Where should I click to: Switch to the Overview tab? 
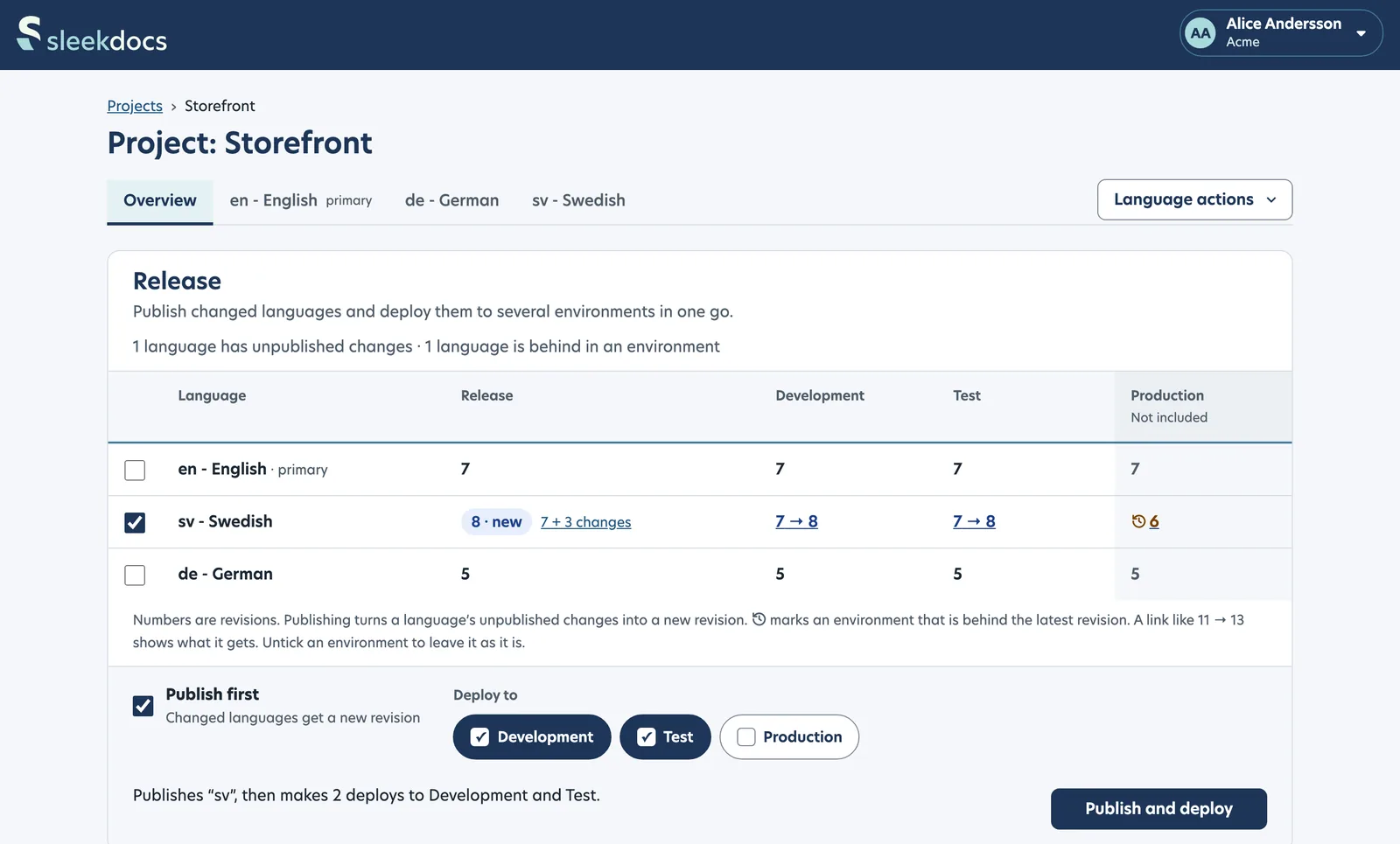pyautogui.click(x=160, y=200)
